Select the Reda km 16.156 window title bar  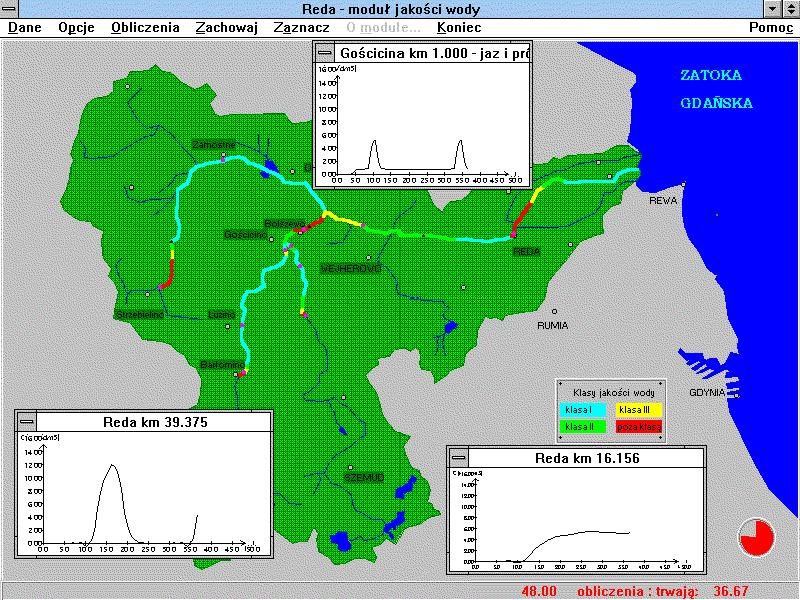click(587, 458)
